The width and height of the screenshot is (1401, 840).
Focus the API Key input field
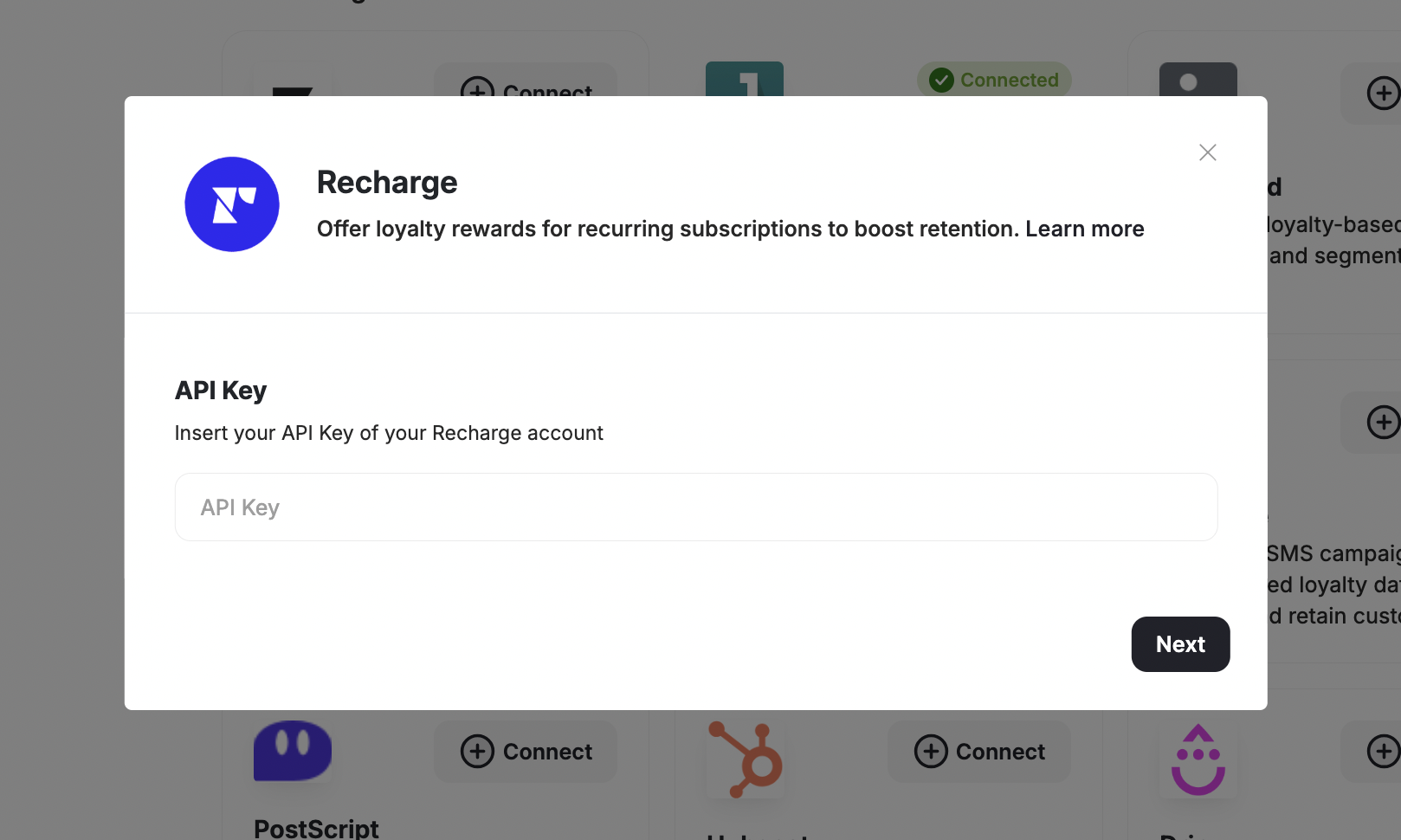click(696, 507)
